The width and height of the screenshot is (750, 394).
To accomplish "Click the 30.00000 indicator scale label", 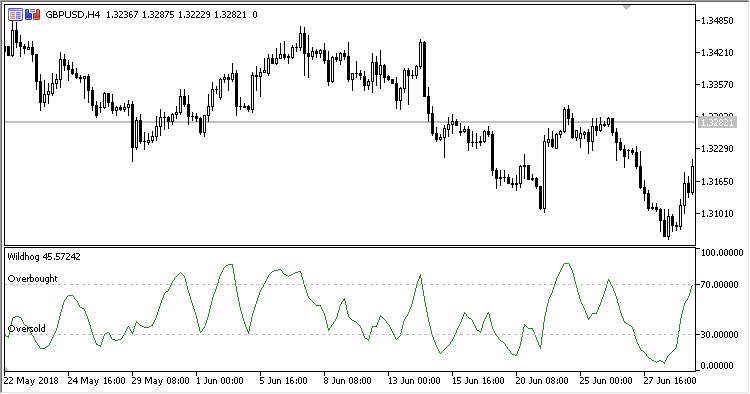I will 719,335.
